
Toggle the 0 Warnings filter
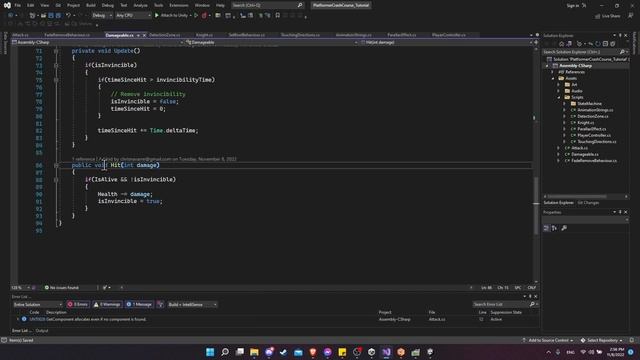coord(107,304)
